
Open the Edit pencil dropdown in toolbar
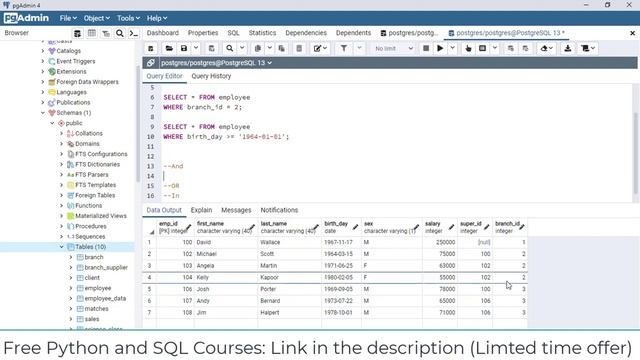pyautogui.click(x=320, y=48)
